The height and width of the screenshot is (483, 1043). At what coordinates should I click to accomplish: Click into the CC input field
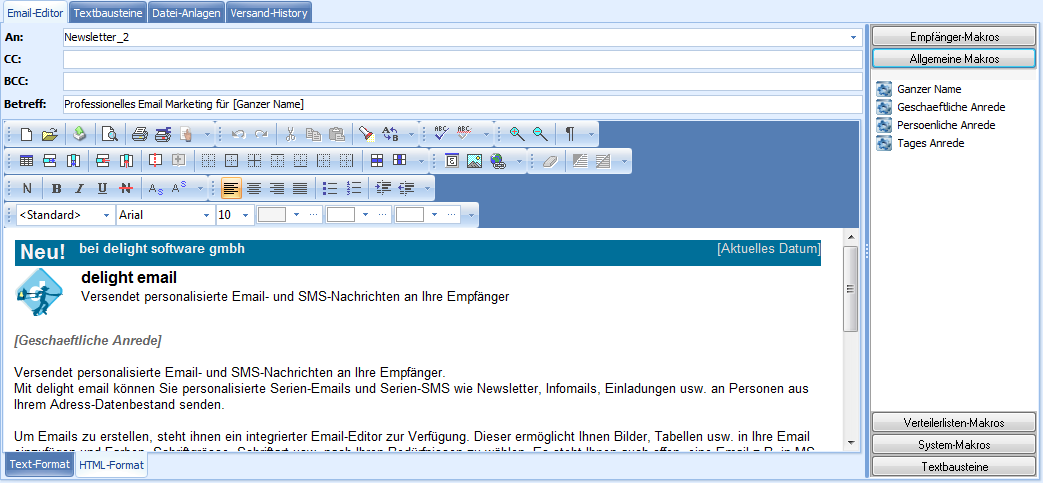[x=462, y=59]
